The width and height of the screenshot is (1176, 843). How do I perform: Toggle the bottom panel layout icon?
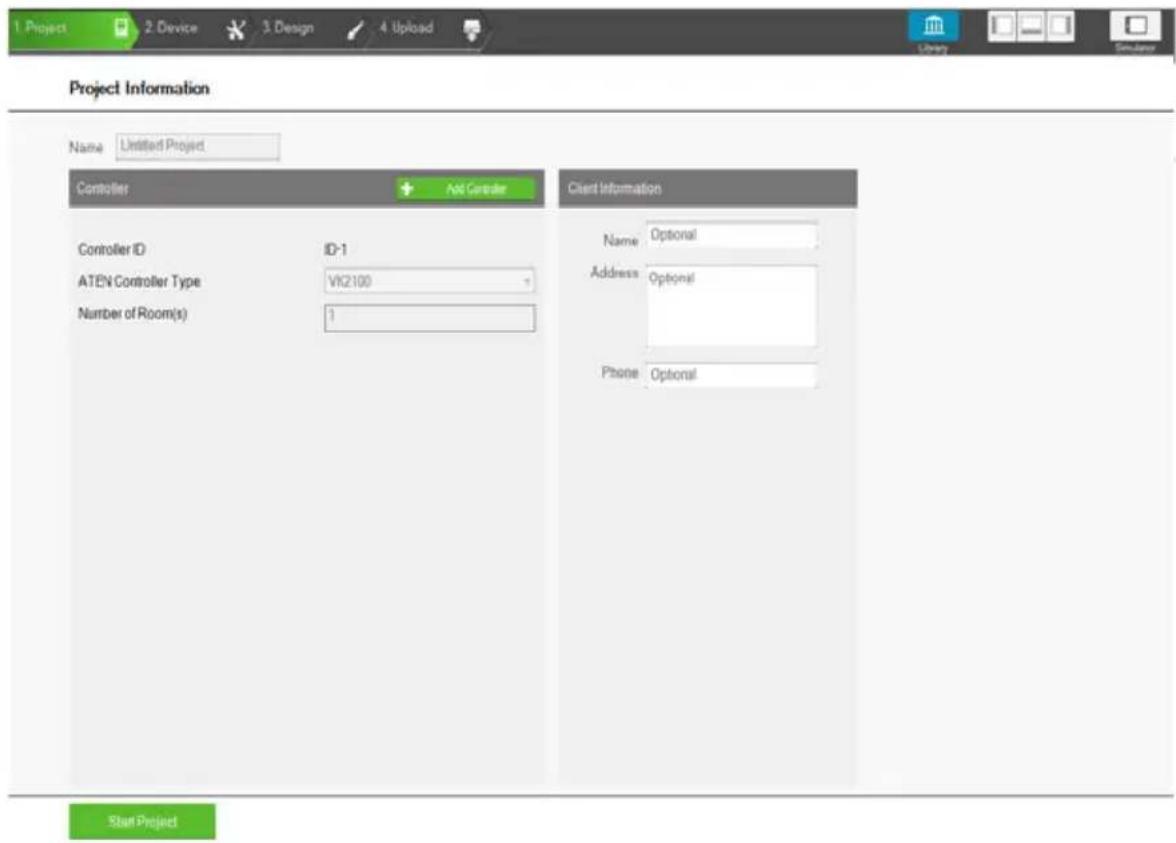pyautogui.click(x=1031, y=26)
